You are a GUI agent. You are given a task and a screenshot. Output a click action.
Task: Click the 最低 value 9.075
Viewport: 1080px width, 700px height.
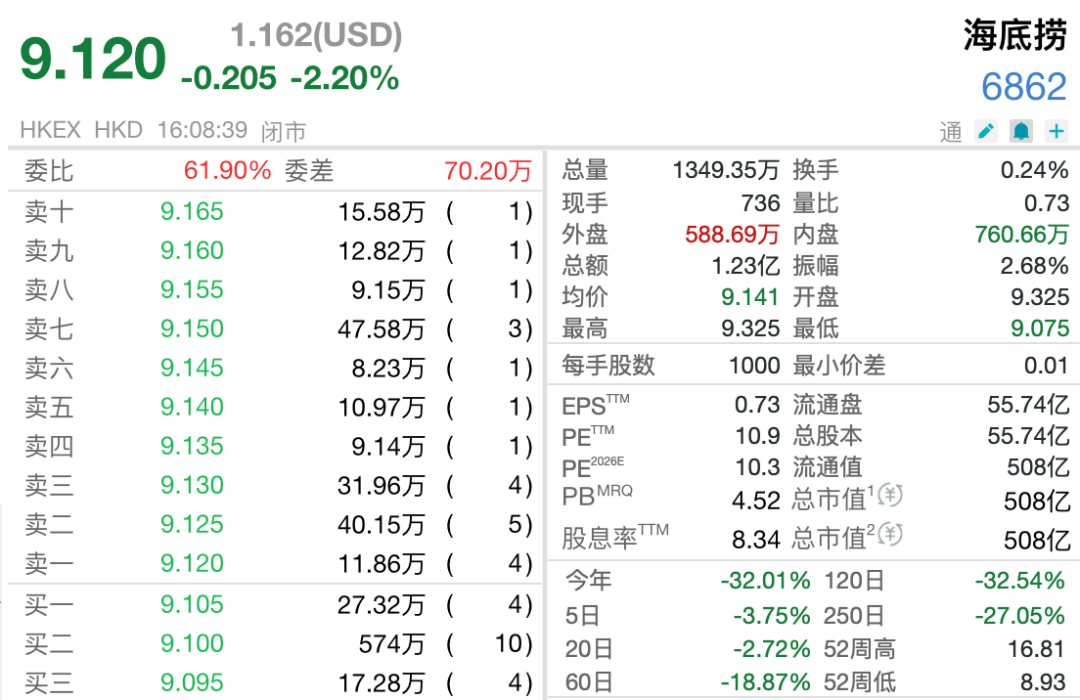coord(1040,328)
